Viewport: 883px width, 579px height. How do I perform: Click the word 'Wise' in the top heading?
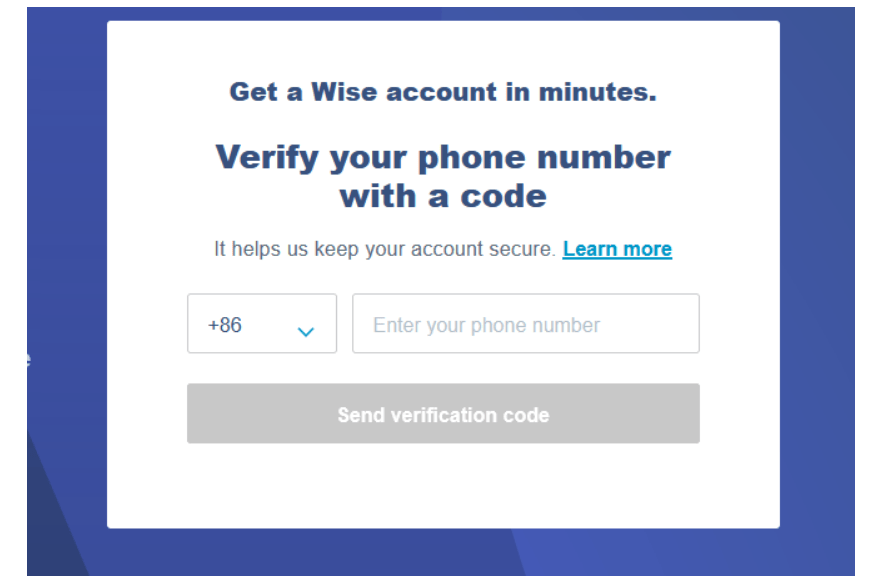pyautogui.click(x=345, y=93)
